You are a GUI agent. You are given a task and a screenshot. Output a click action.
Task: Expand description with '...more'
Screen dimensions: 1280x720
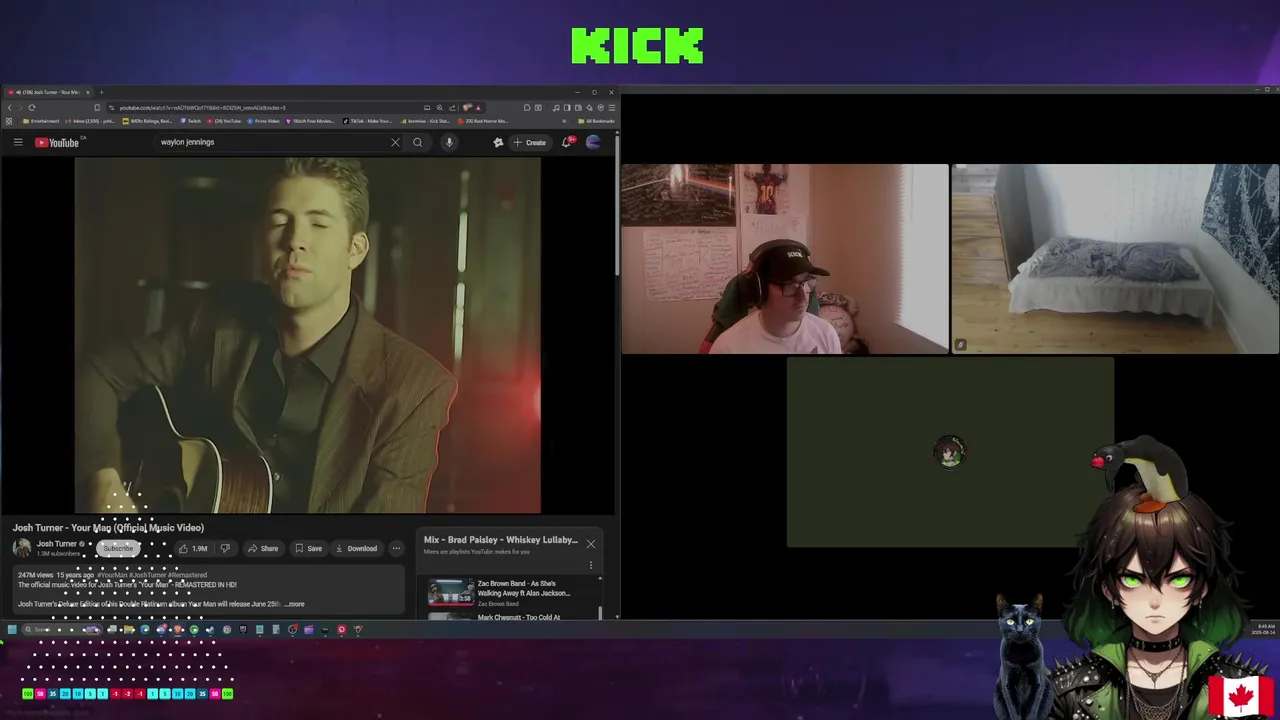click(x=294, y=604)
